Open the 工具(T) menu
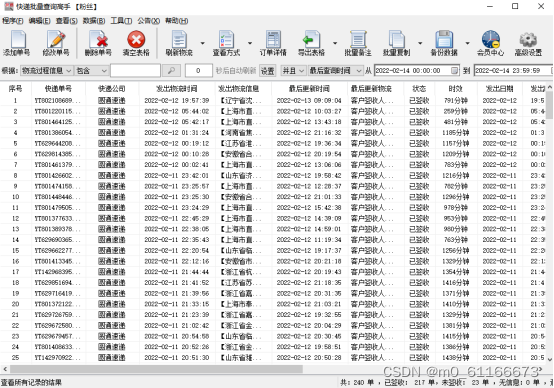 pyautogui.click(x=121, y=21)
